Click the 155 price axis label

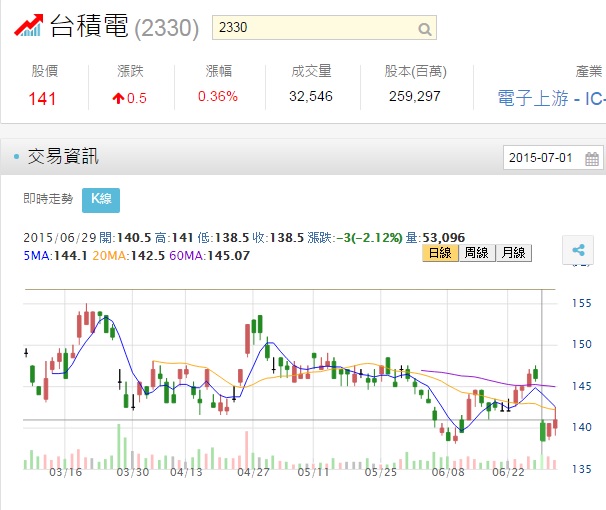pyautogui.click(x=582, y=303)
